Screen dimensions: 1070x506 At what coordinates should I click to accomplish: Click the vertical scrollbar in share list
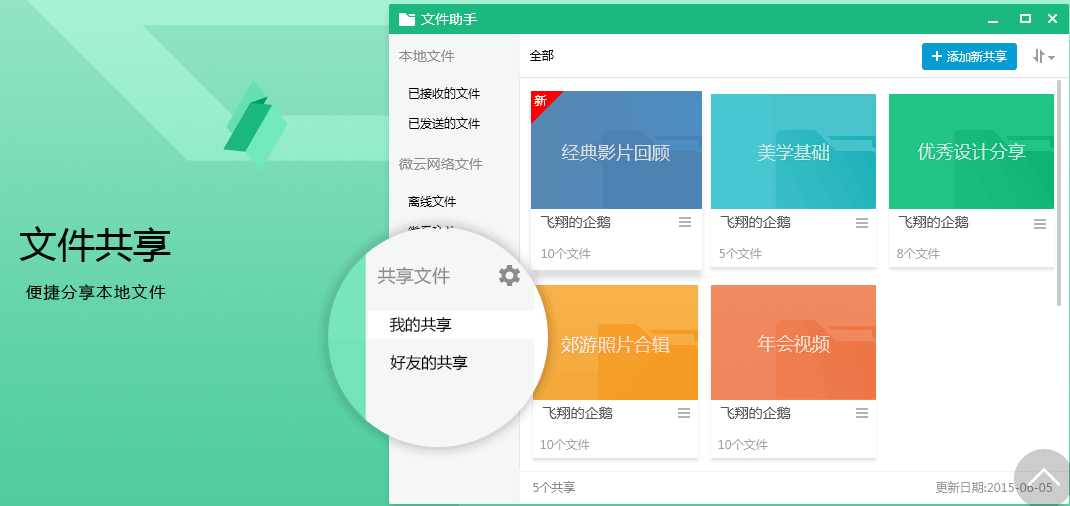point(1059,192)
